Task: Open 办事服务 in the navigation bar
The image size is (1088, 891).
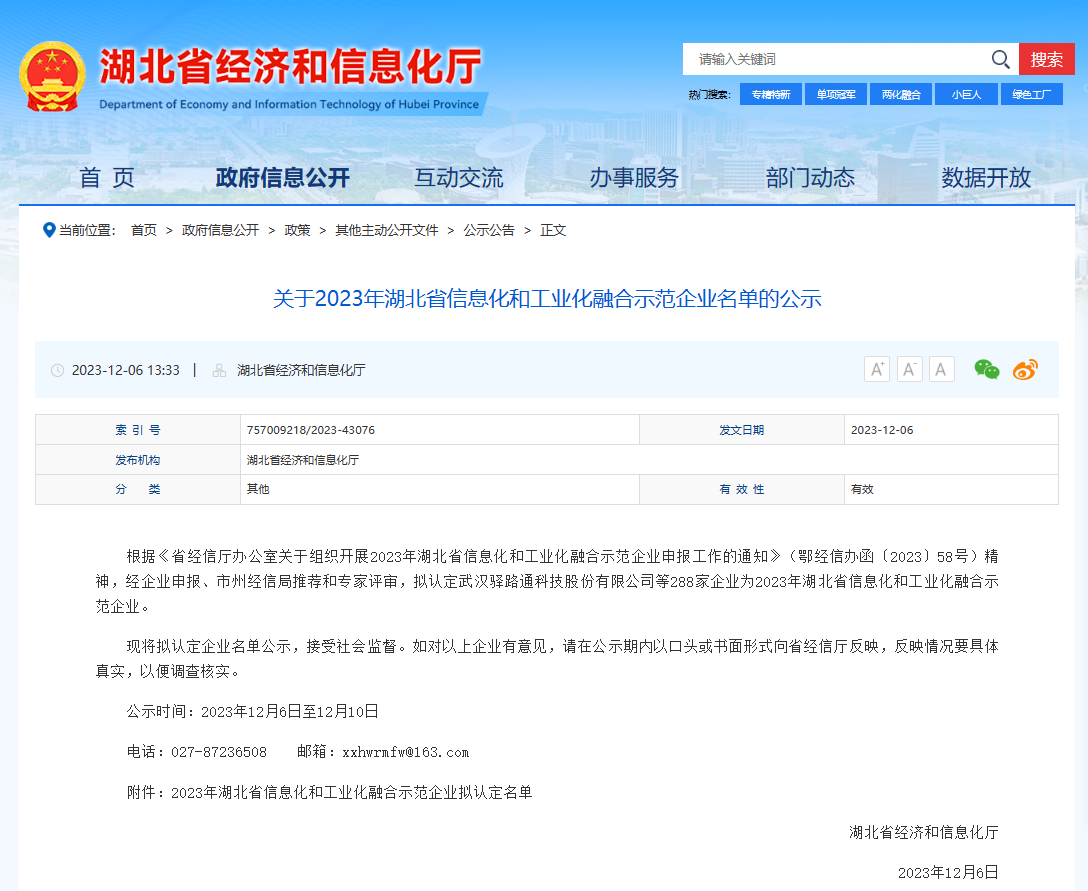Action: [x=634, y=178]
